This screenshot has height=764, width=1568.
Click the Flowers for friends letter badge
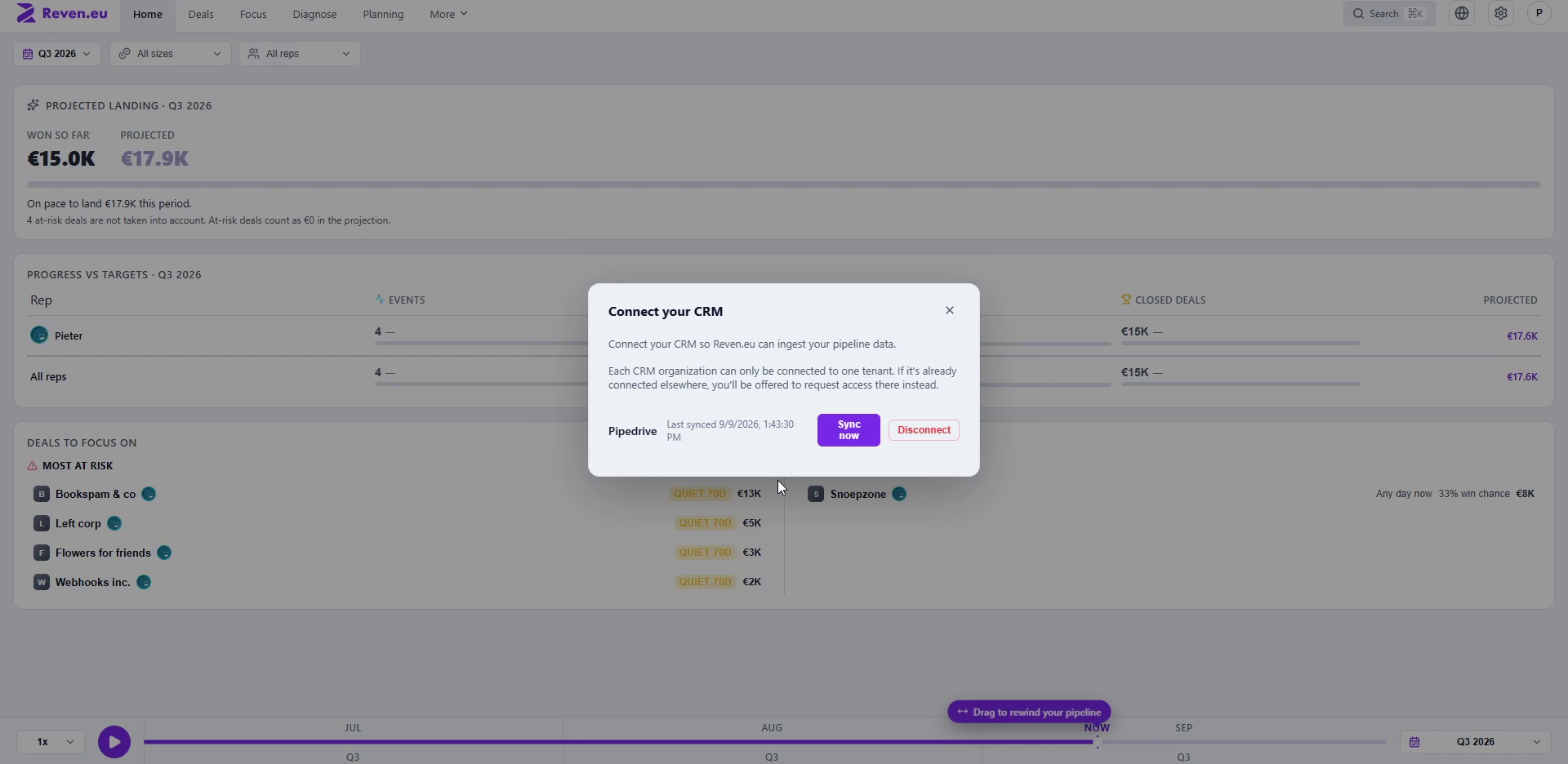42,553
